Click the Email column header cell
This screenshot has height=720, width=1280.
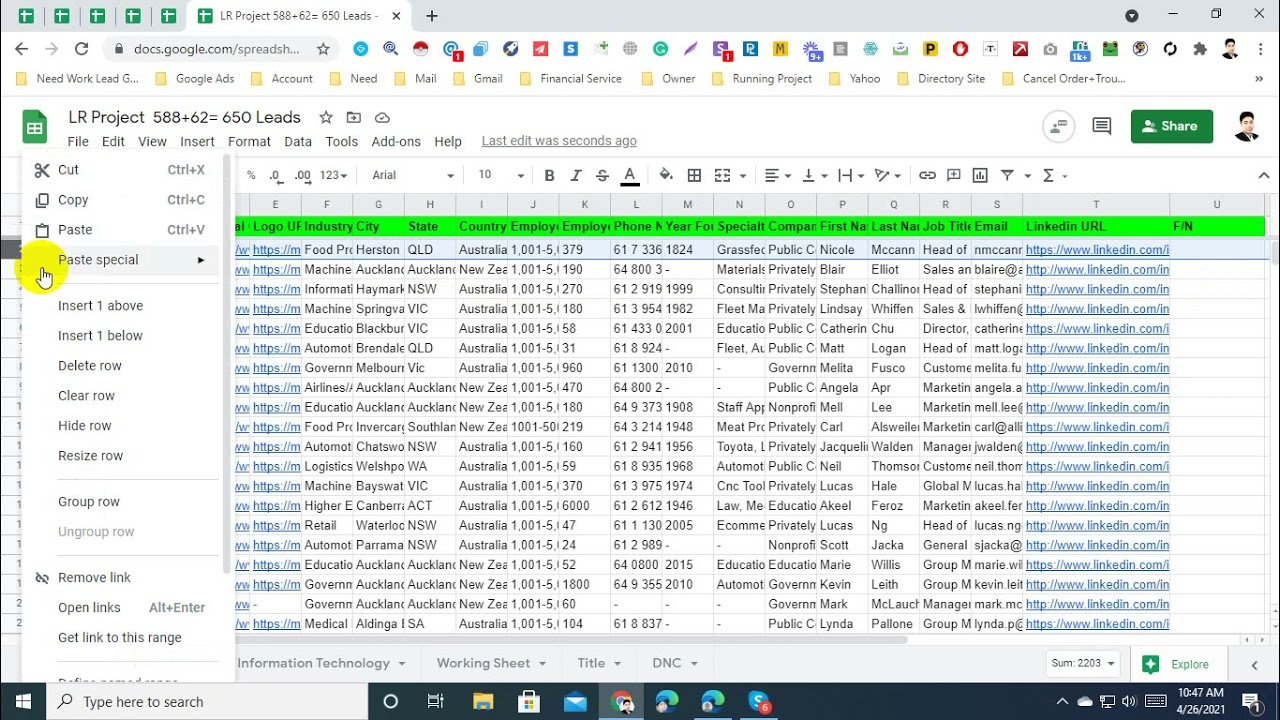pos(996,227)
